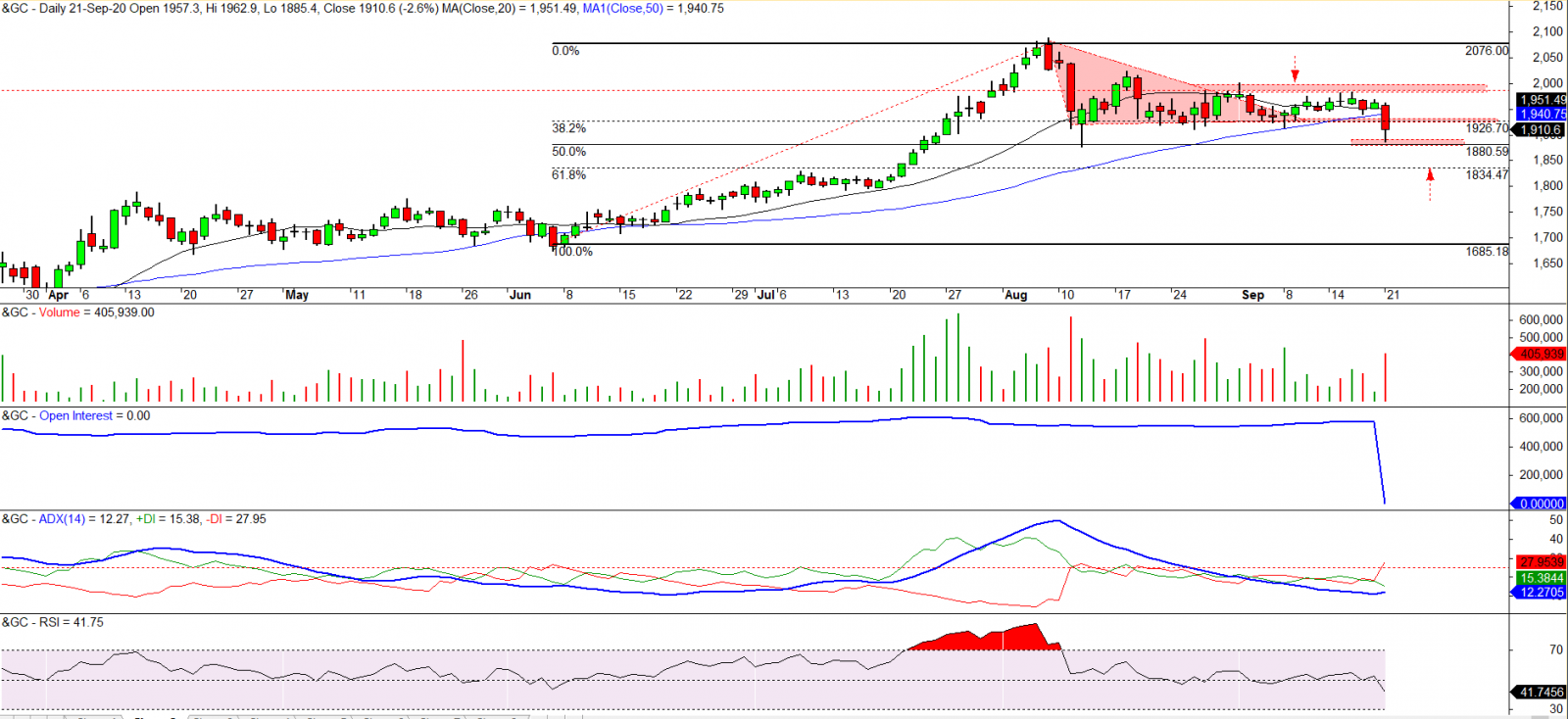Click the Jun month label on date axis

pos(520,295)
